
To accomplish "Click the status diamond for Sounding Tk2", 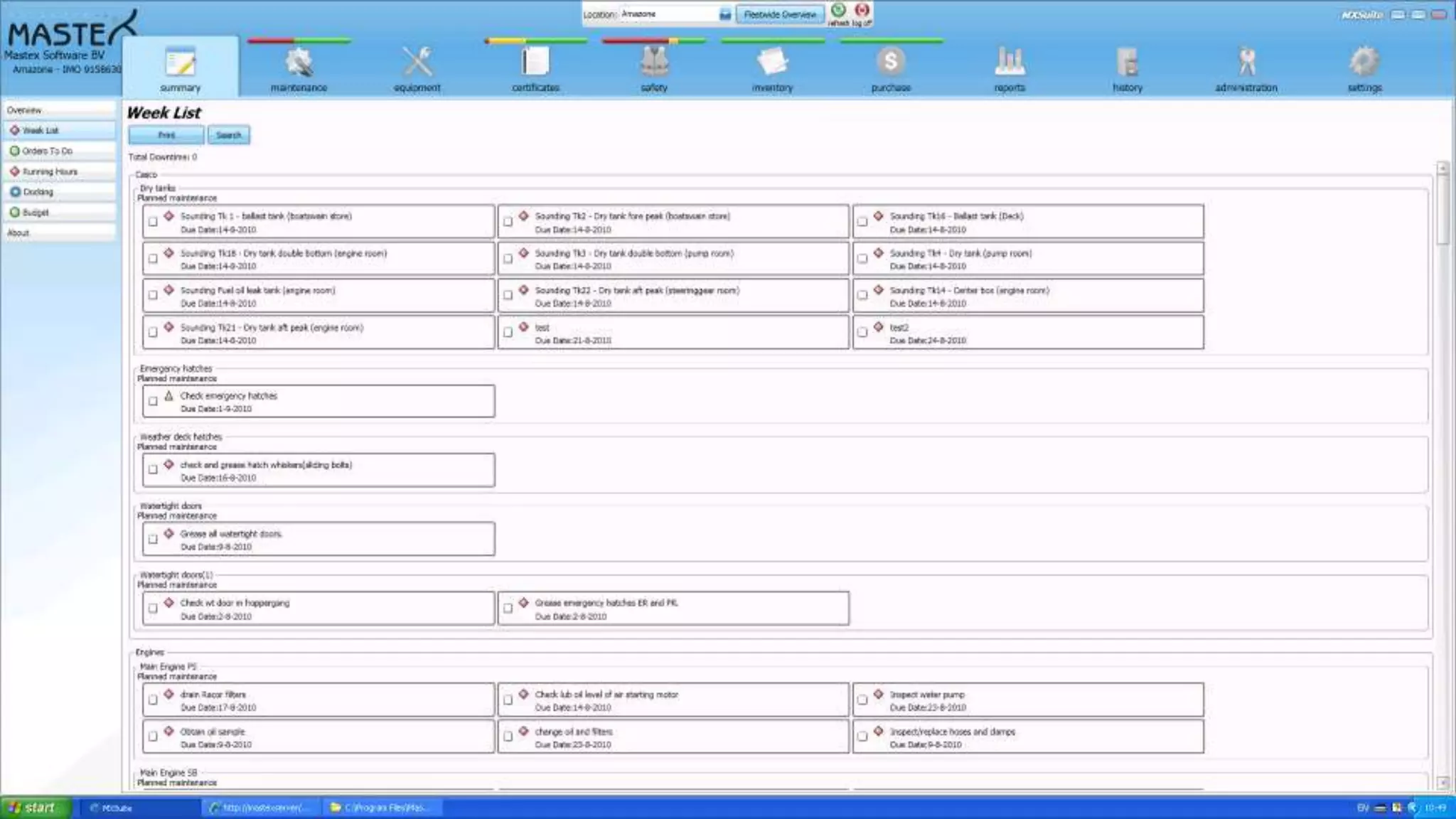I will coord(523,215).
